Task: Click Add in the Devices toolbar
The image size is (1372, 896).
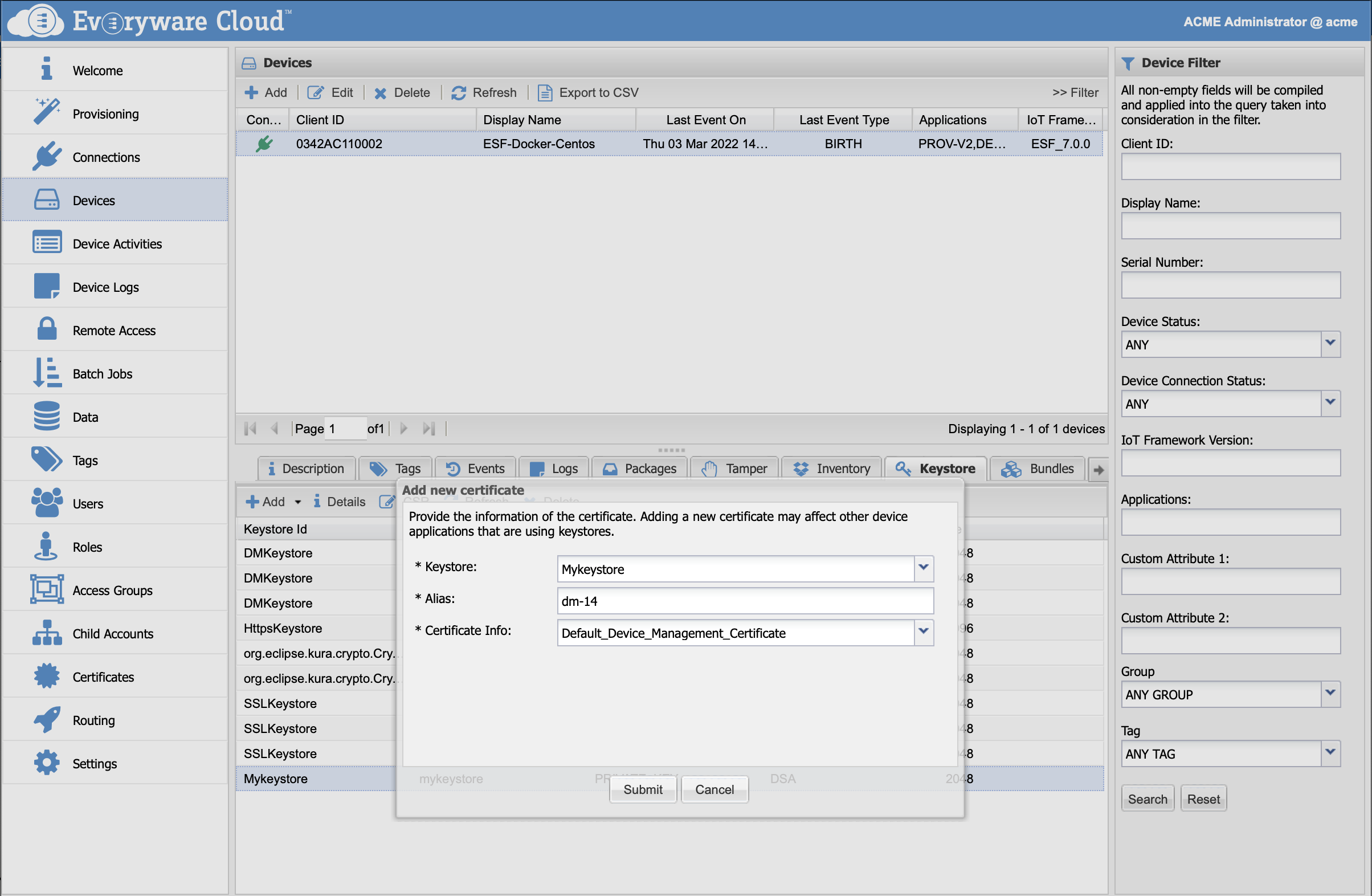Action: coord(266,92)
